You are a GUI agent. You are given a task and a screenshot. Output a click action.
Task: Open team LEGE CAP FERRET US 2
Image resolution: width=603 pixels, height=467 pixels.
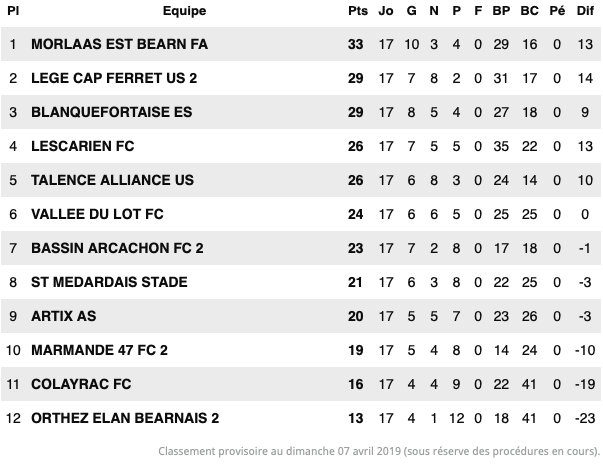(x=114, y=78)
